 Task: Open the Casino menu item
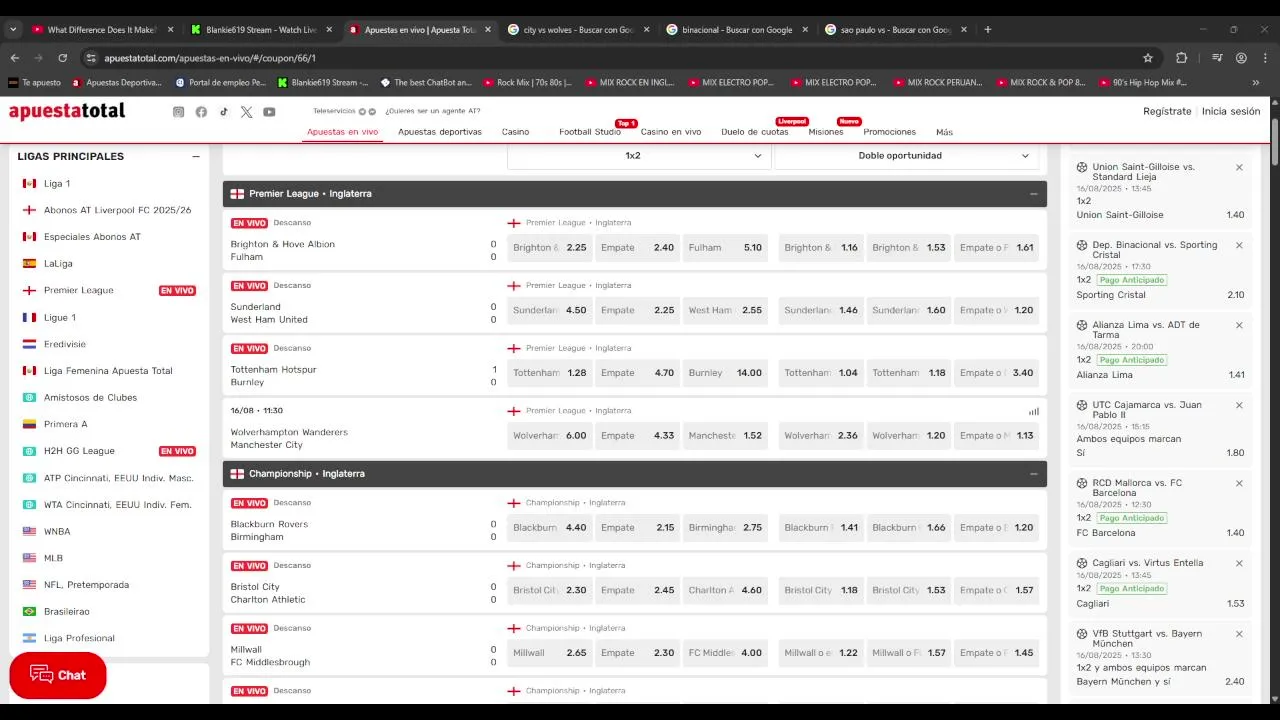click(515, 132)
